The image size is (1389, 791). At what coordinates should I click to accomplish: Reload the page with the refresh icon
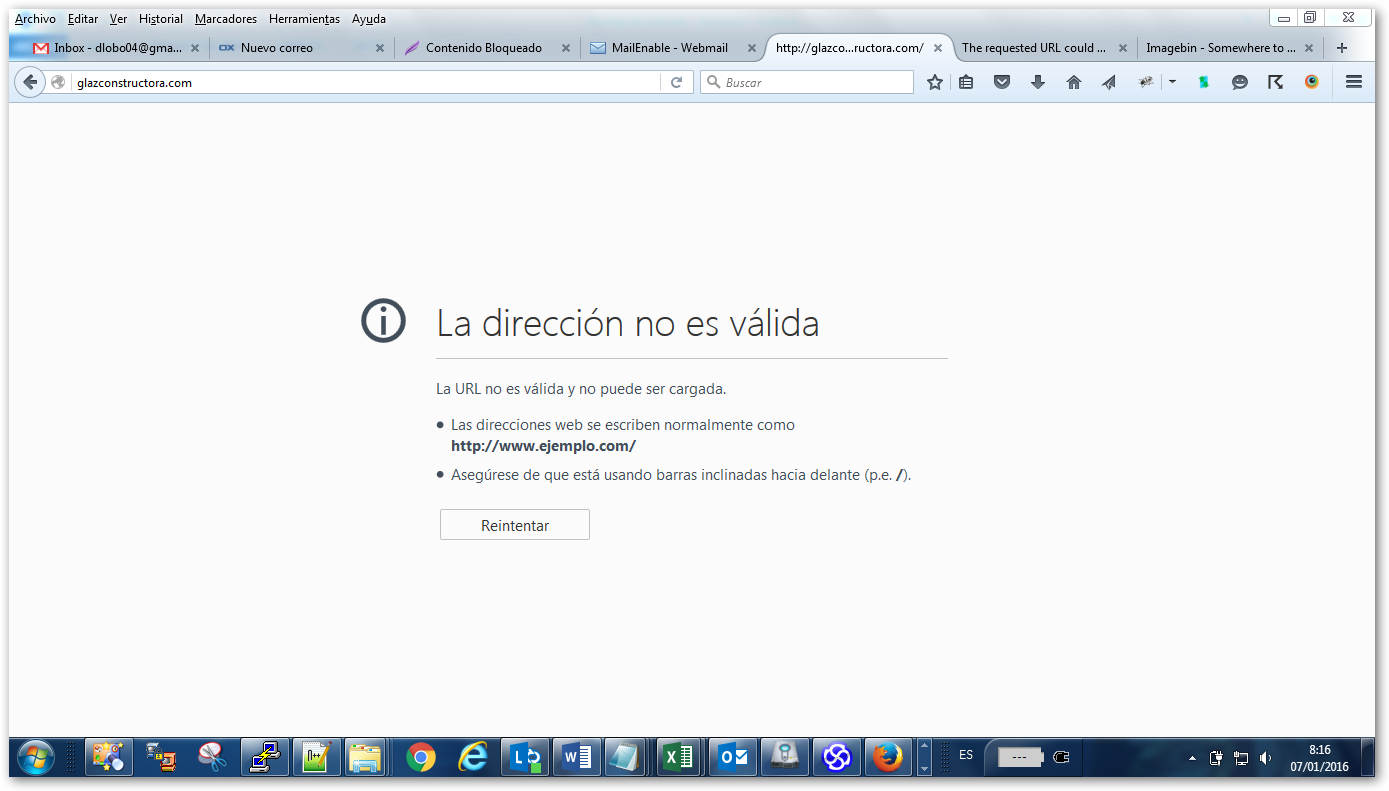point(676,83)
